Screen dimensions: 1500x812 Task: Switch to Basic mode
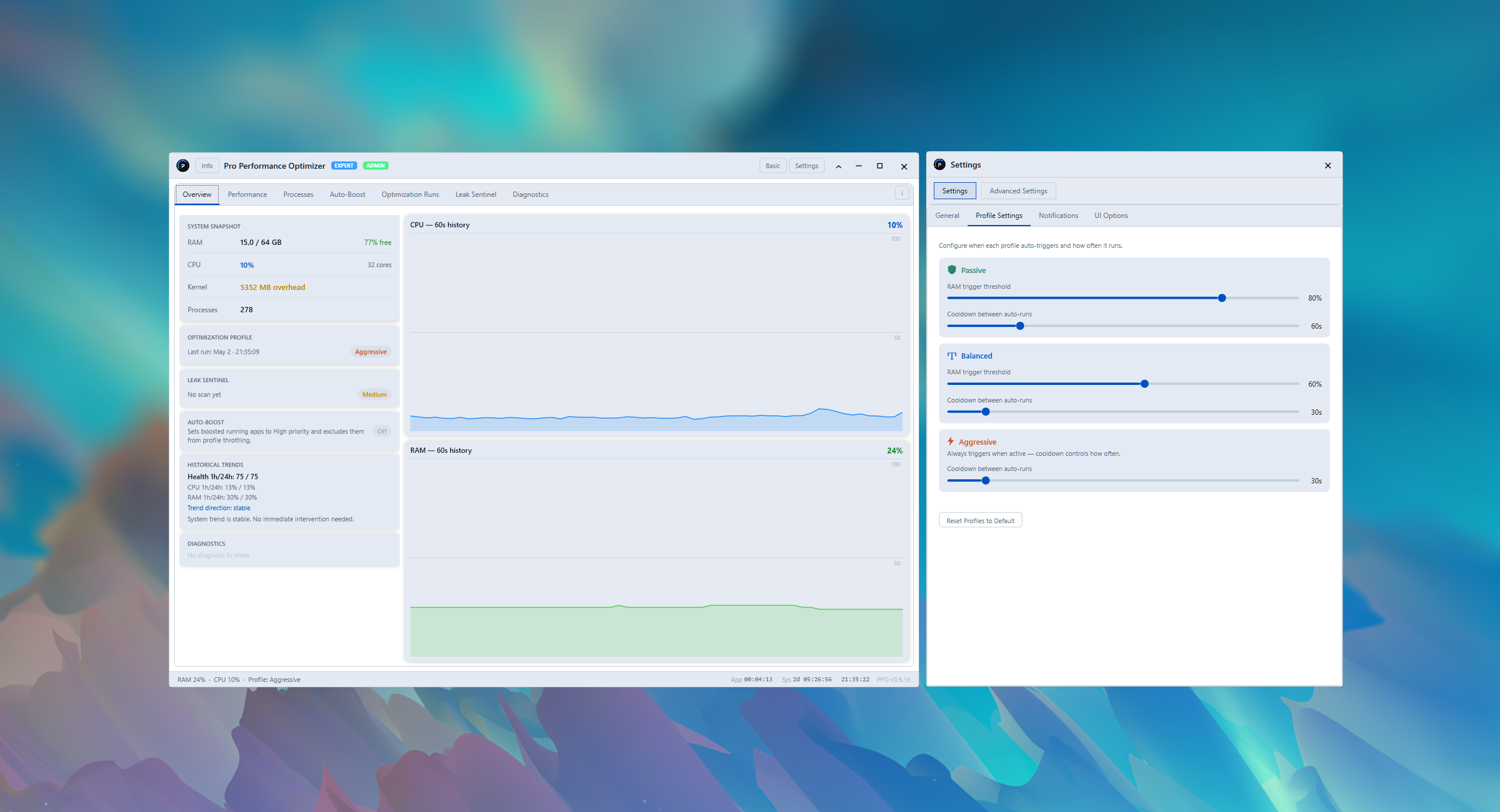773,166
